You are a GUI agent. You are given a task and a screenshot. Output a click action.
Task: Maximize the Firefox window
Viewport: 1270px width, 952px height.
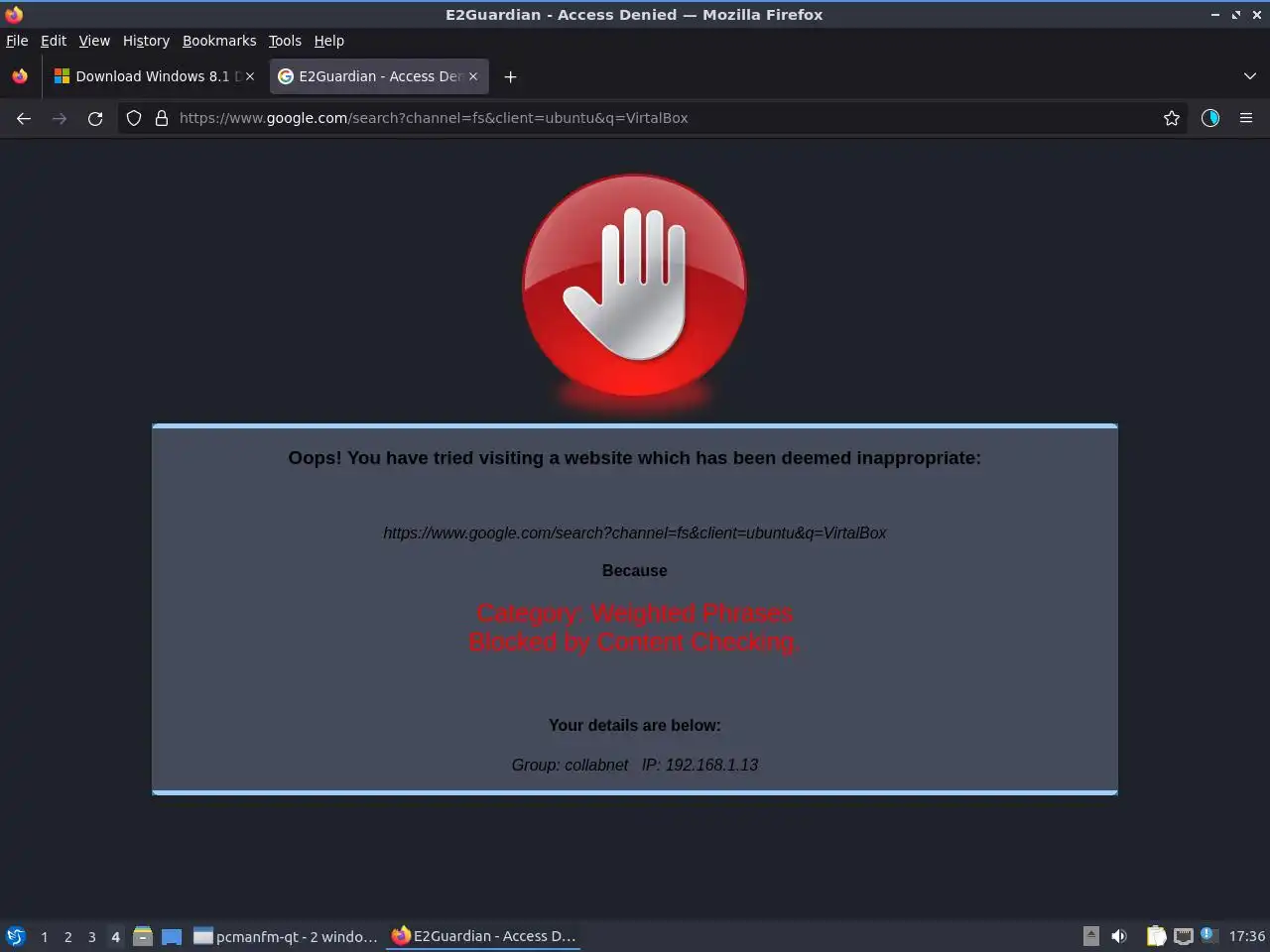click(x=1236, y=15)
